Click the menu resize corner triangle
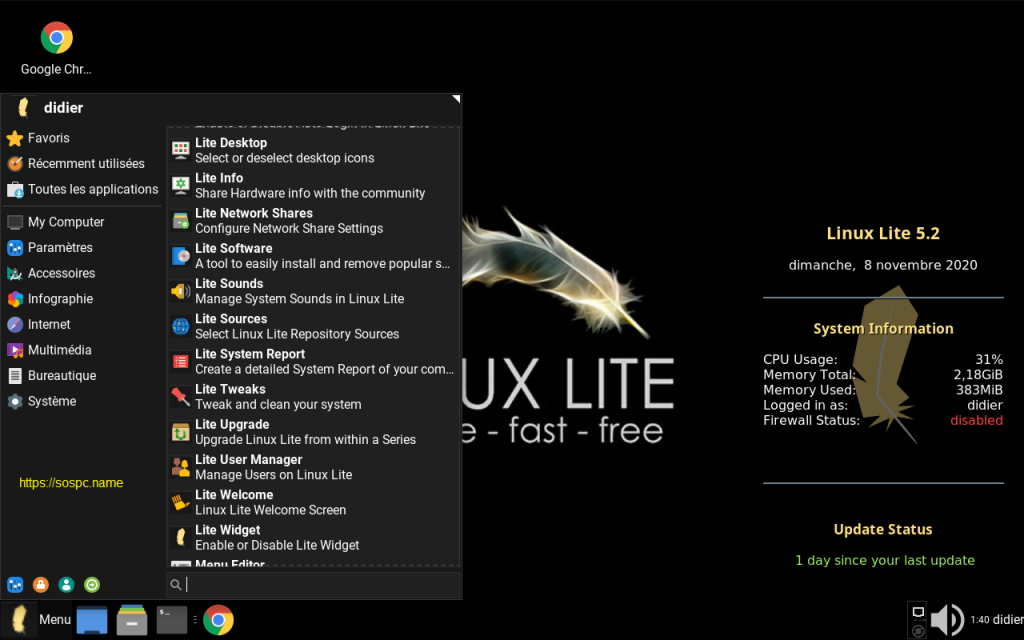The height and width of the screenshot is (640, 1024). click(x=456, y=99)
